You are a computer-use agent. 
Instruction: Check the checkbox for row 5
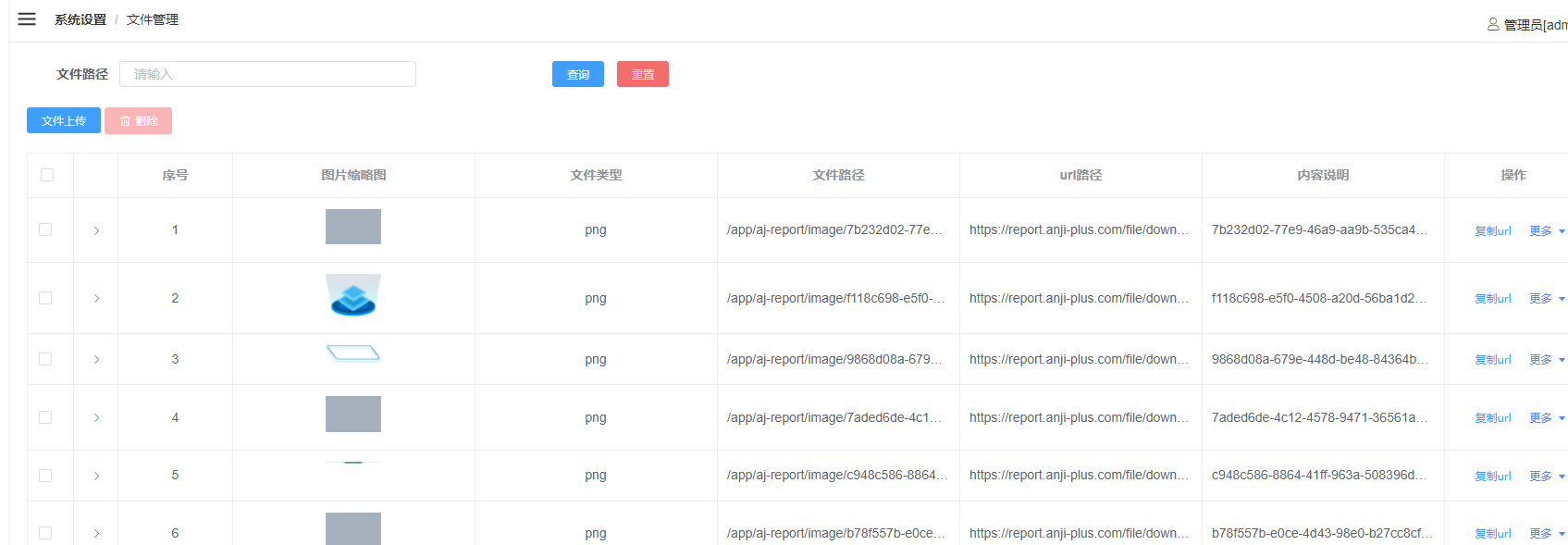pos(45,476)
